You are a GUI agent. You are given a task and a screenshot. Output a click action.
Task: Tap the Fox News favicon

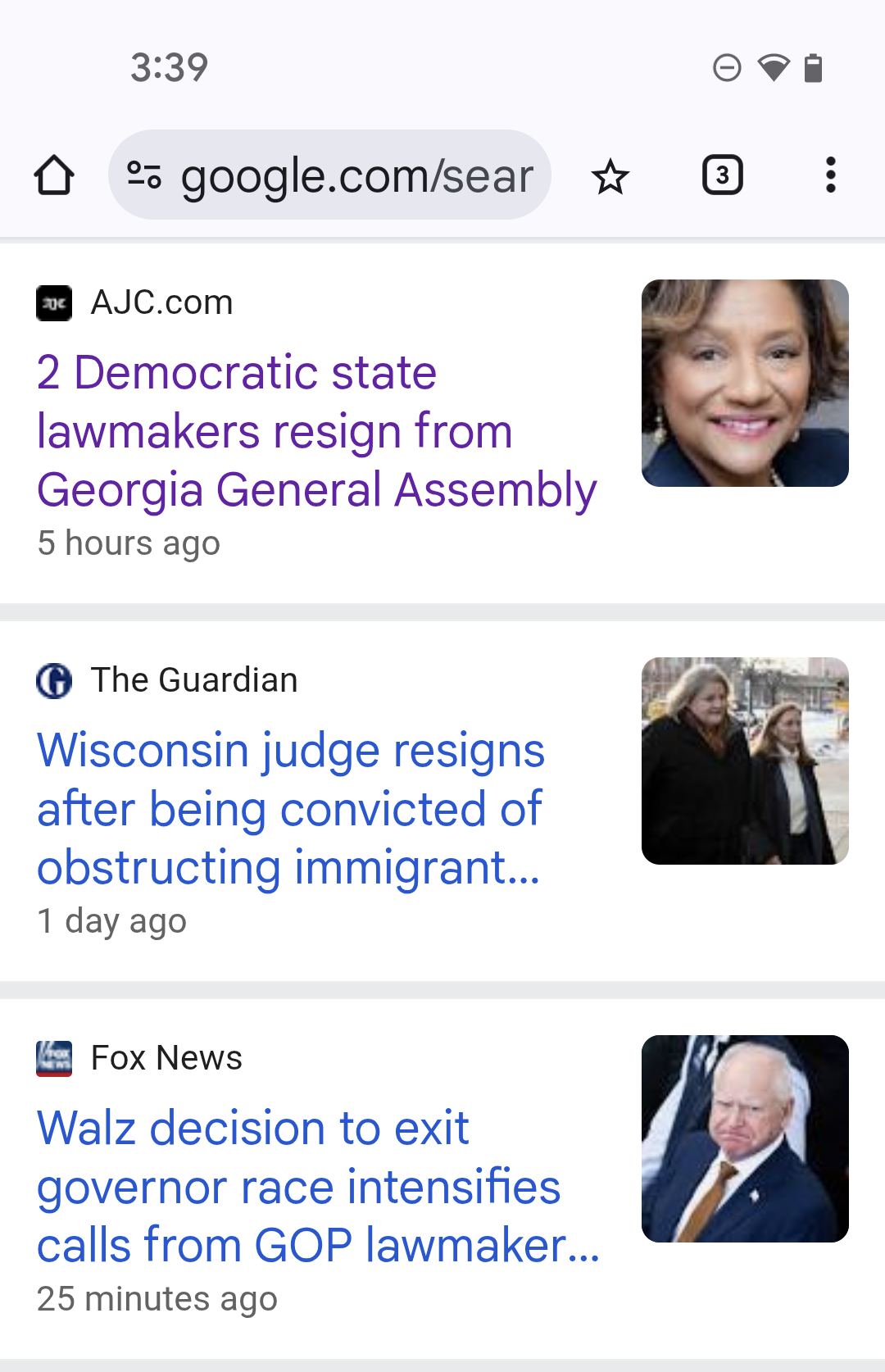[x=54, y=1059]
